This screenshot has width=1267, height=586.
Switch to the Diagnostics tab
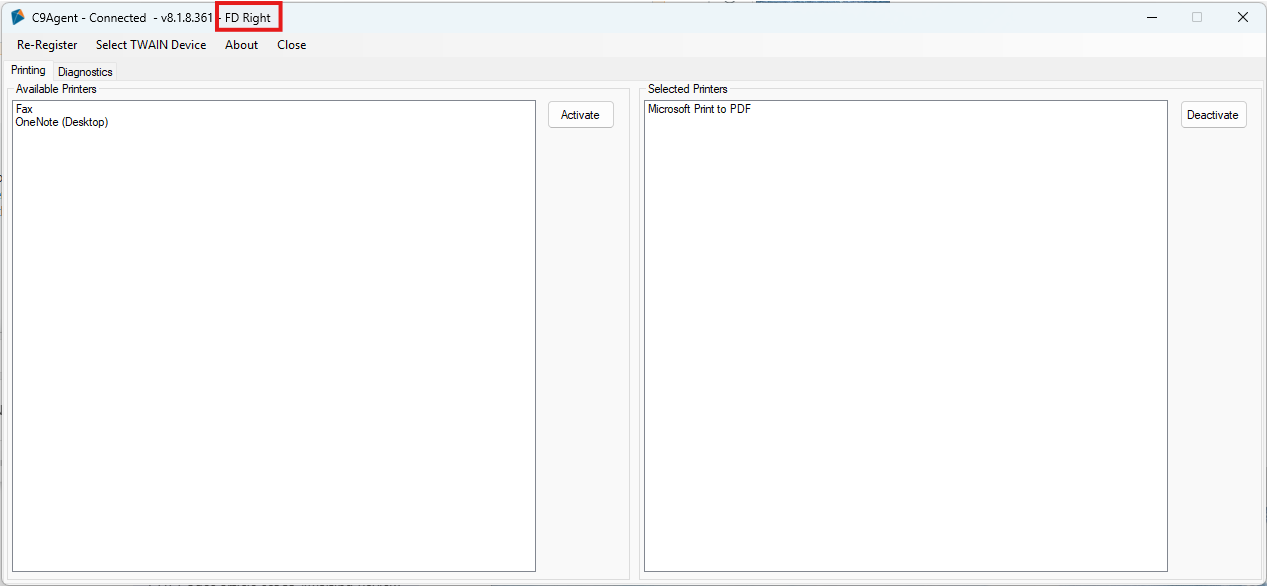(x=85, y=72)
